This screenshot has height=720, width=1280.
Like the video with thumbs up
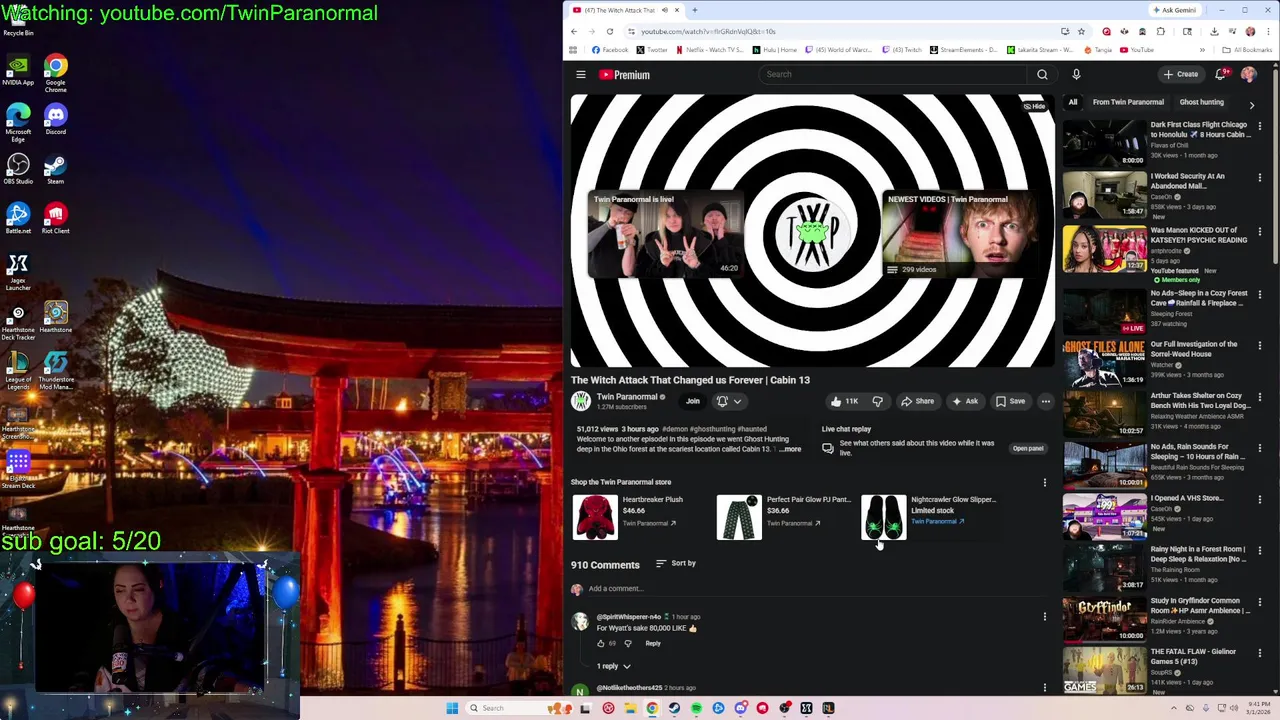point(845,401)
